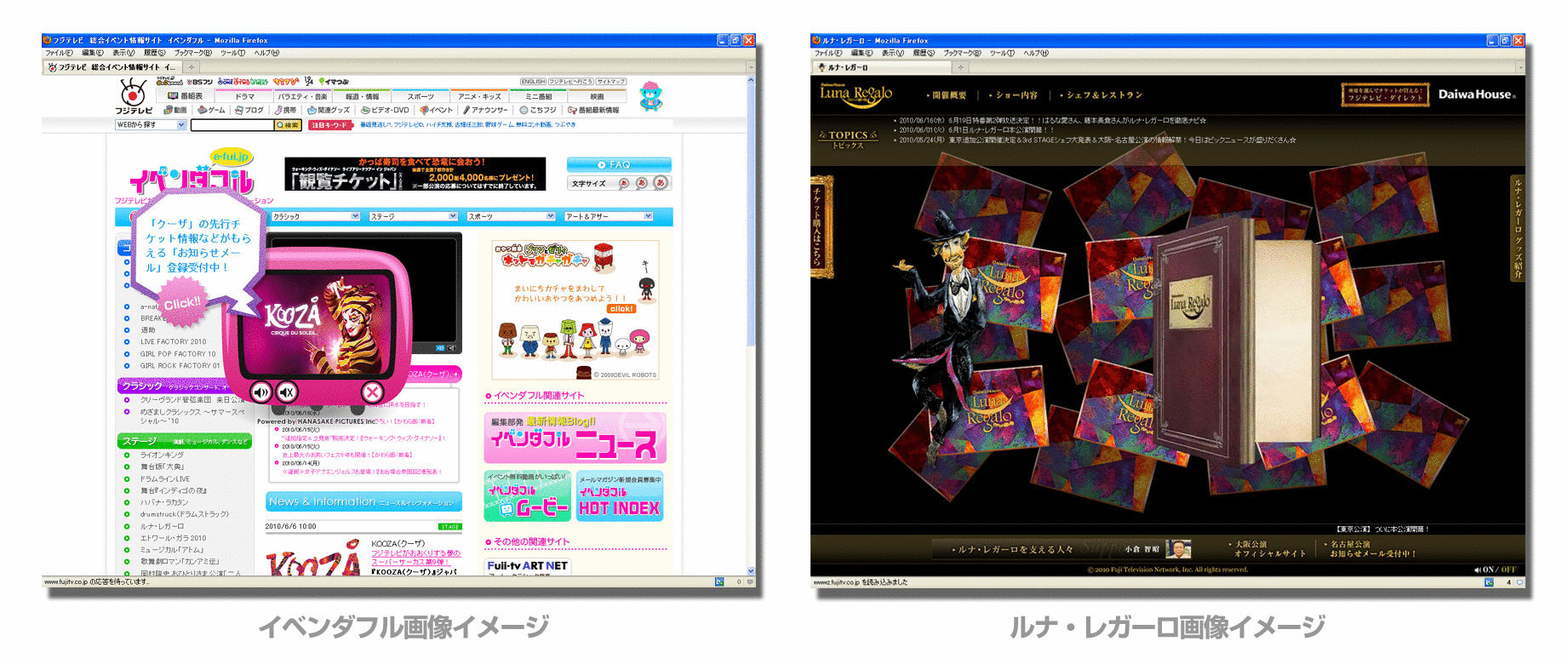Open イベンダフル ニュース blog banner
Viewport: 1568px width, 664px height.
coord(575,438)
